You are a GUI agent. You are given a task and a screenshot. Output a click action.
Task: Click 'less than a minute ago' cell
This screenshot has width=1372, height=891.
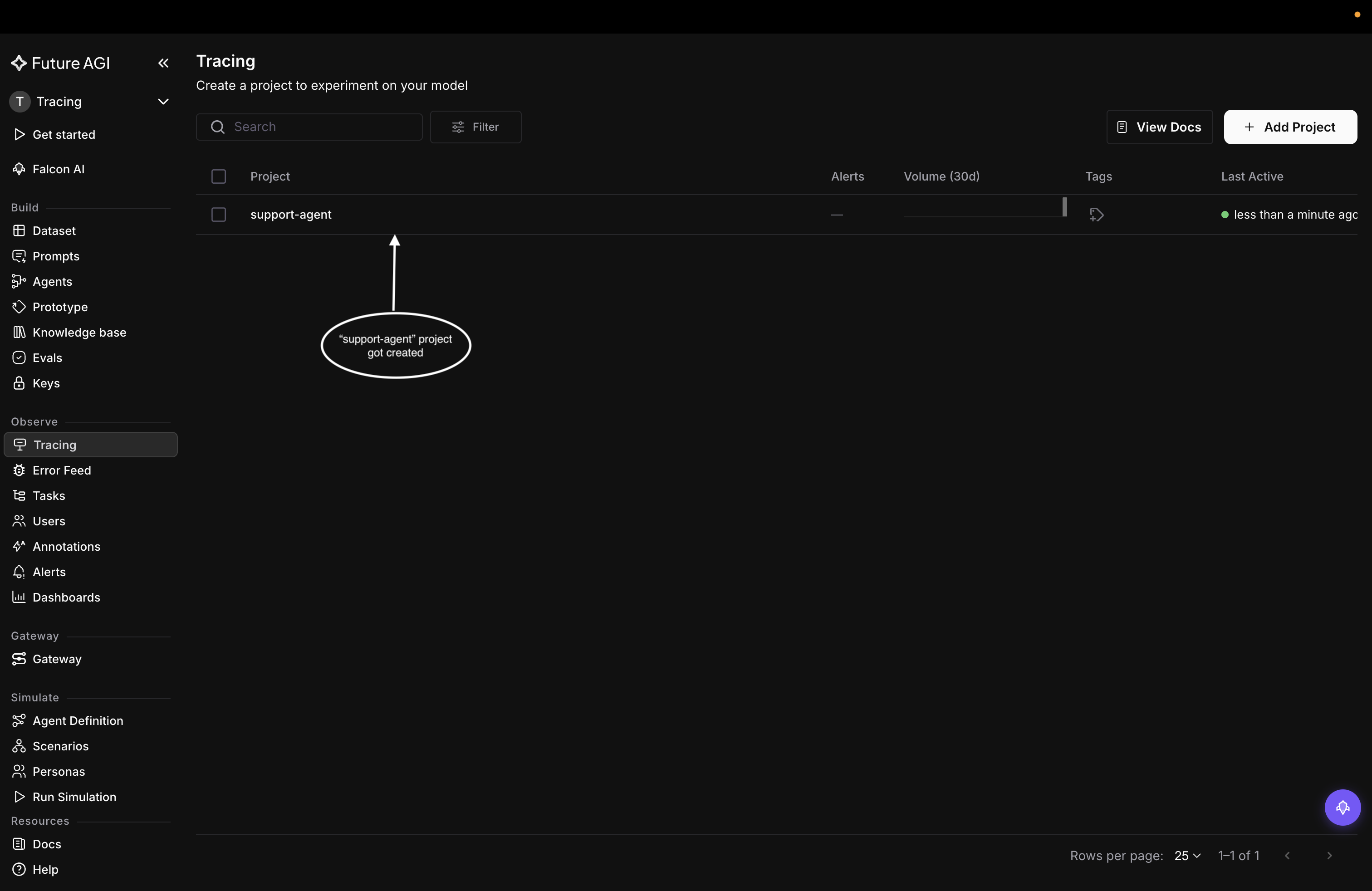click(x=1289, y=215)
